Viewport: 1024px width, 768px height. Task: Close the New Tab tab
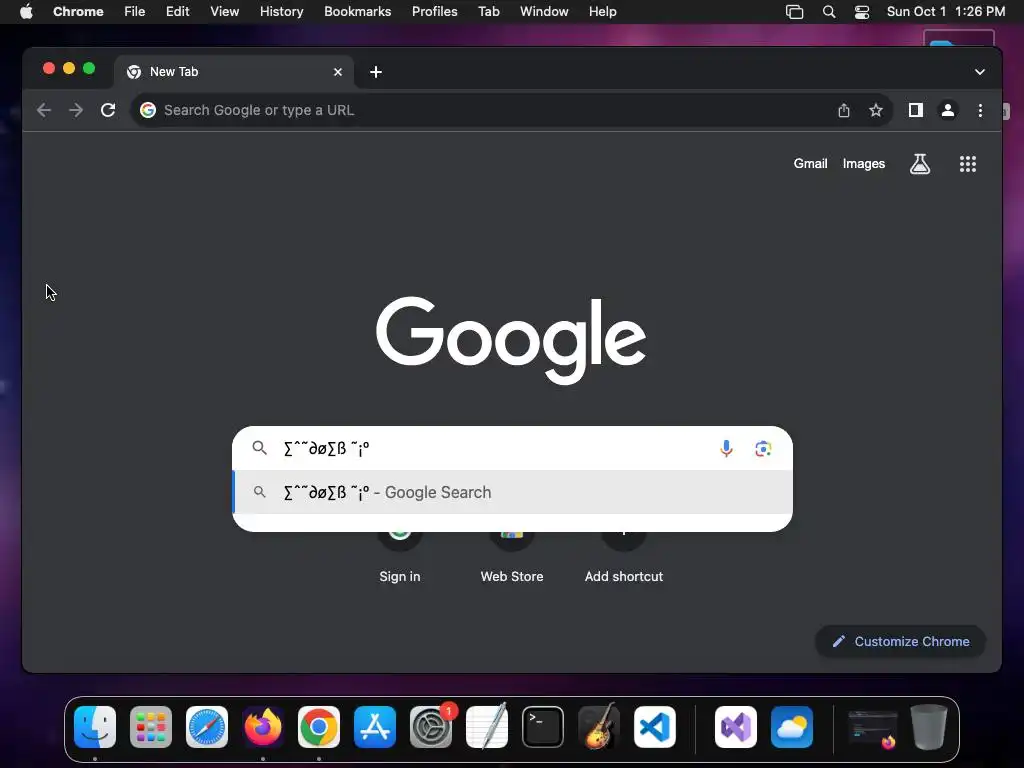click(338, 72)
